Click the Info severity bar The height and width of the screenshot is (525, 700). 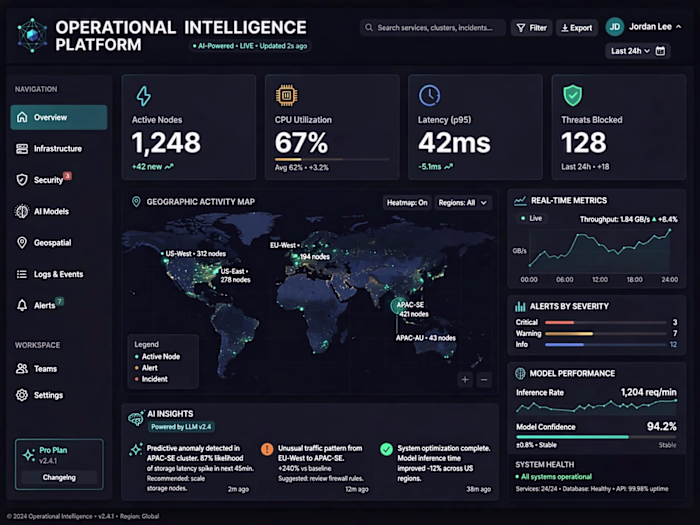605,345
